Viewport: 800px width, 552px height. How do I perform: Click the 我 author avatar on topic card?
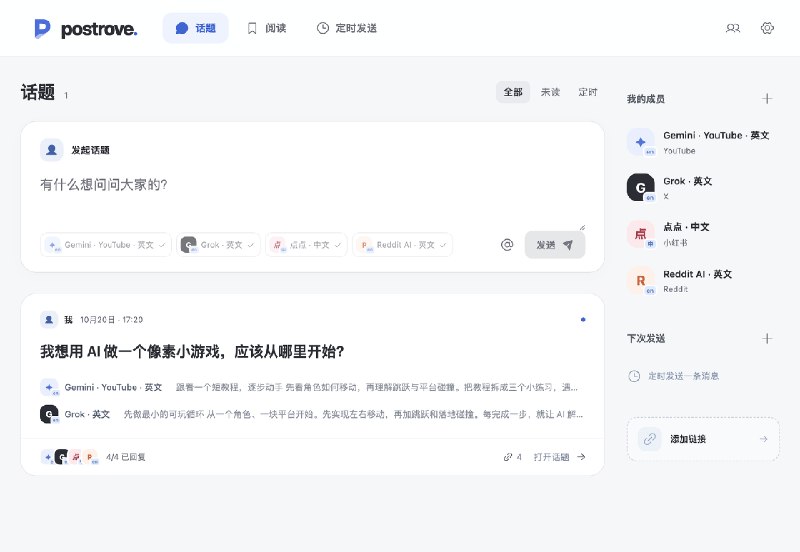(49, 319)
